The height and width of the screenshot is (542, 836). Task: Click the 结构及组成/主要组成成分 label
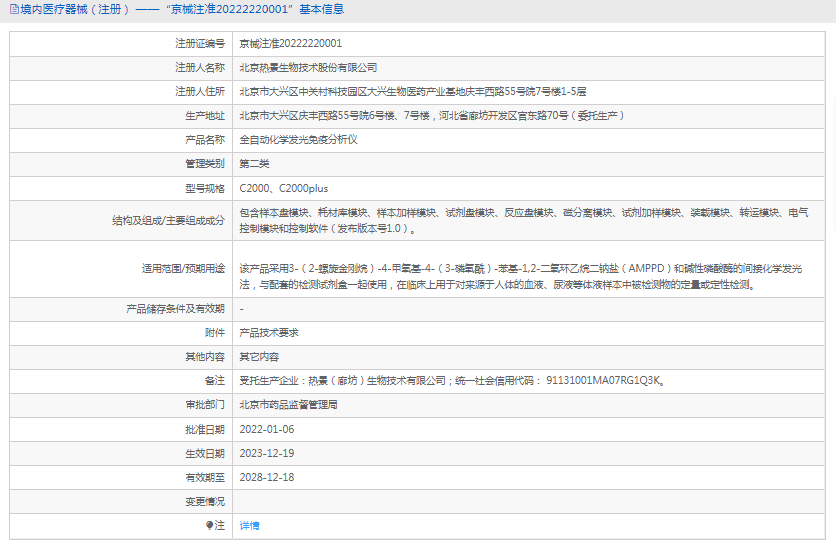pyautogui.click(x=168, y=221)
